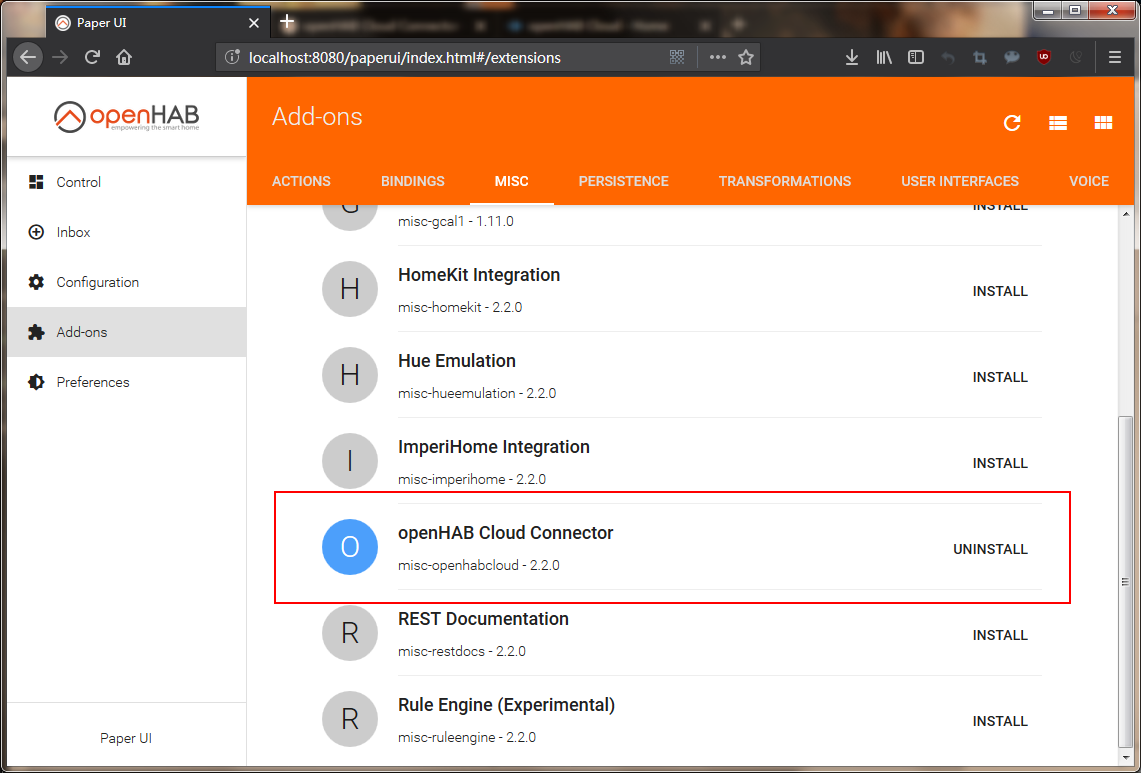The height and width of the screenshot is (773, 1141).
Task: Click the Rule Engine R avatar
Action: [350, 718]
